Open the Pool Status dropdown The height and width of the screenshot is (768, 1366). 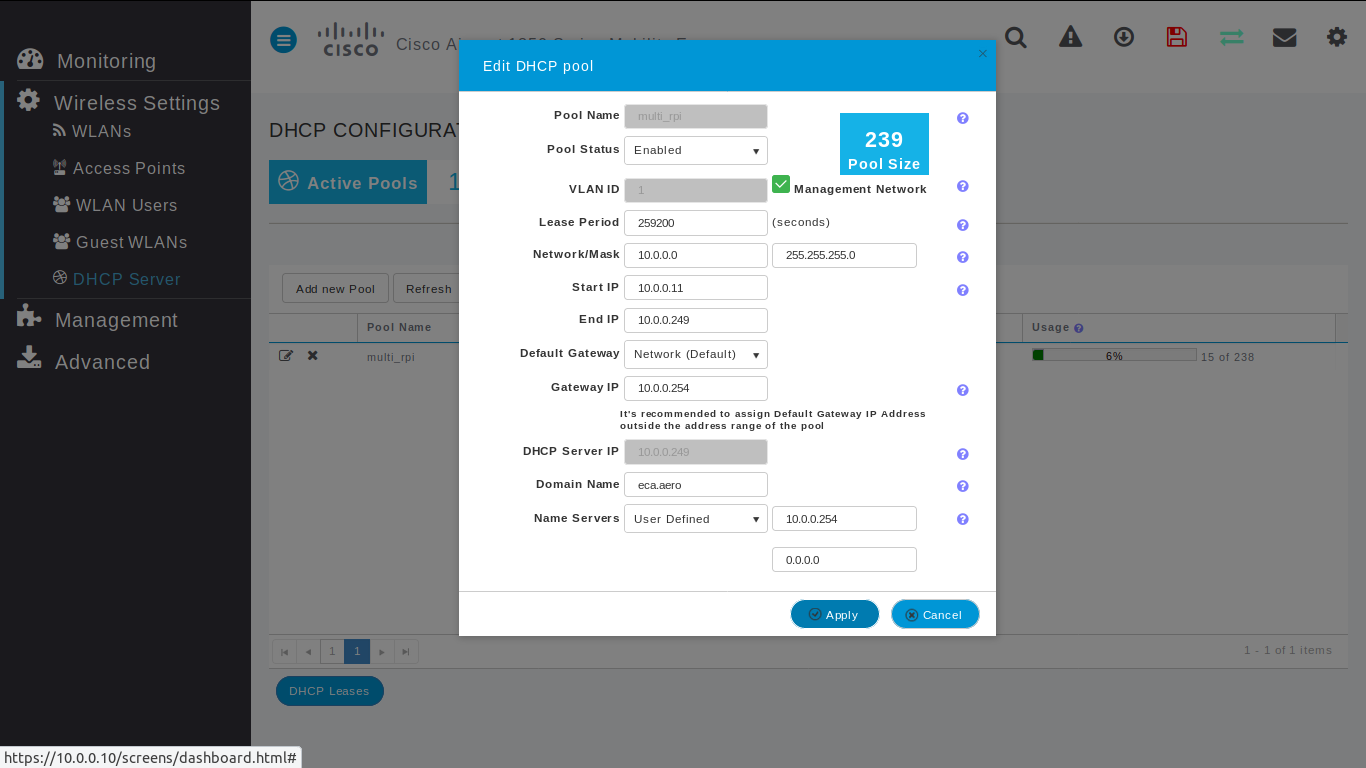pyautogui.click(x=695, y=151)
